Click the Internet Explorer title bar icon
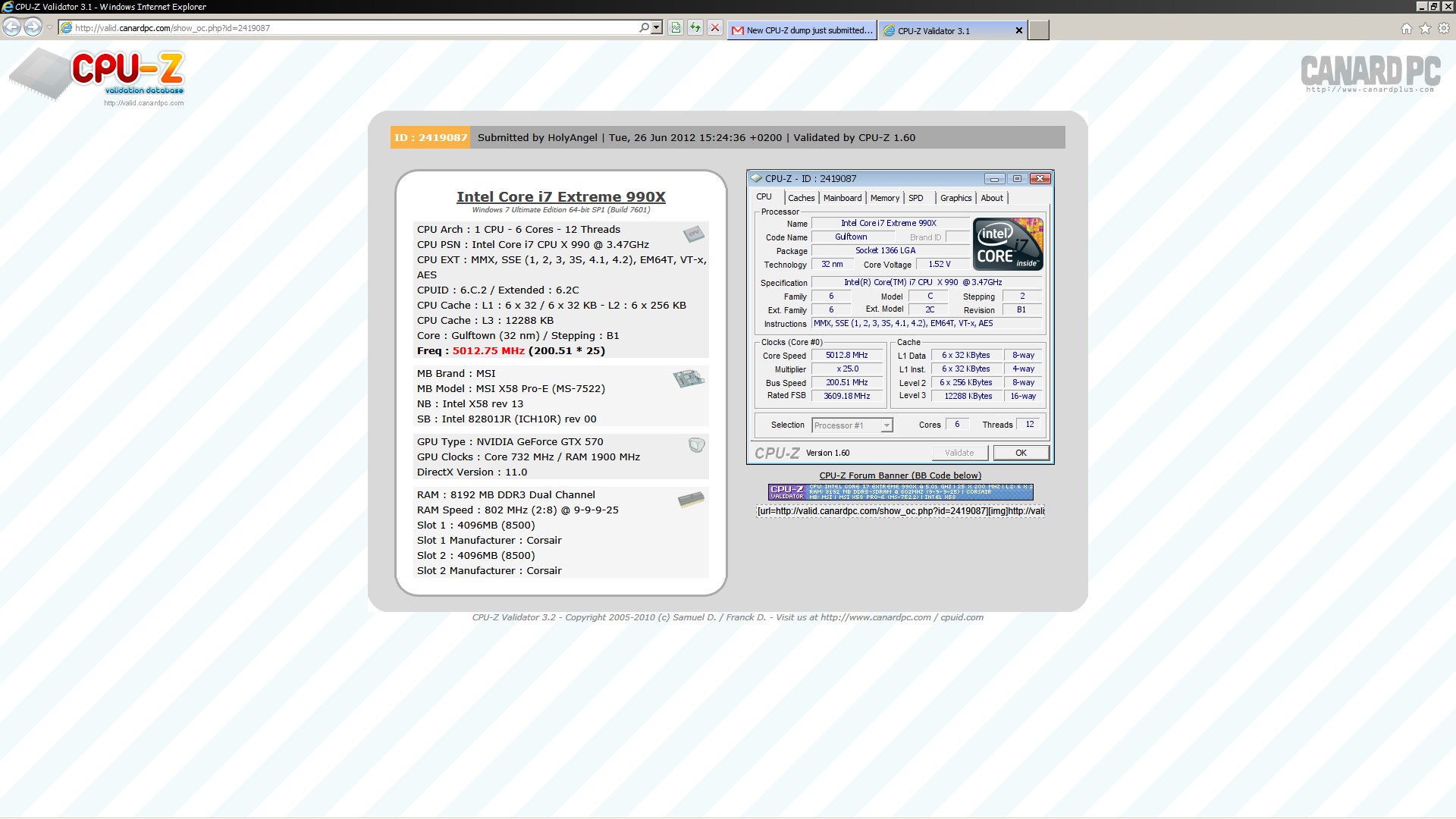The height and width of the screenshot is (819, 1456). (8, 7)
